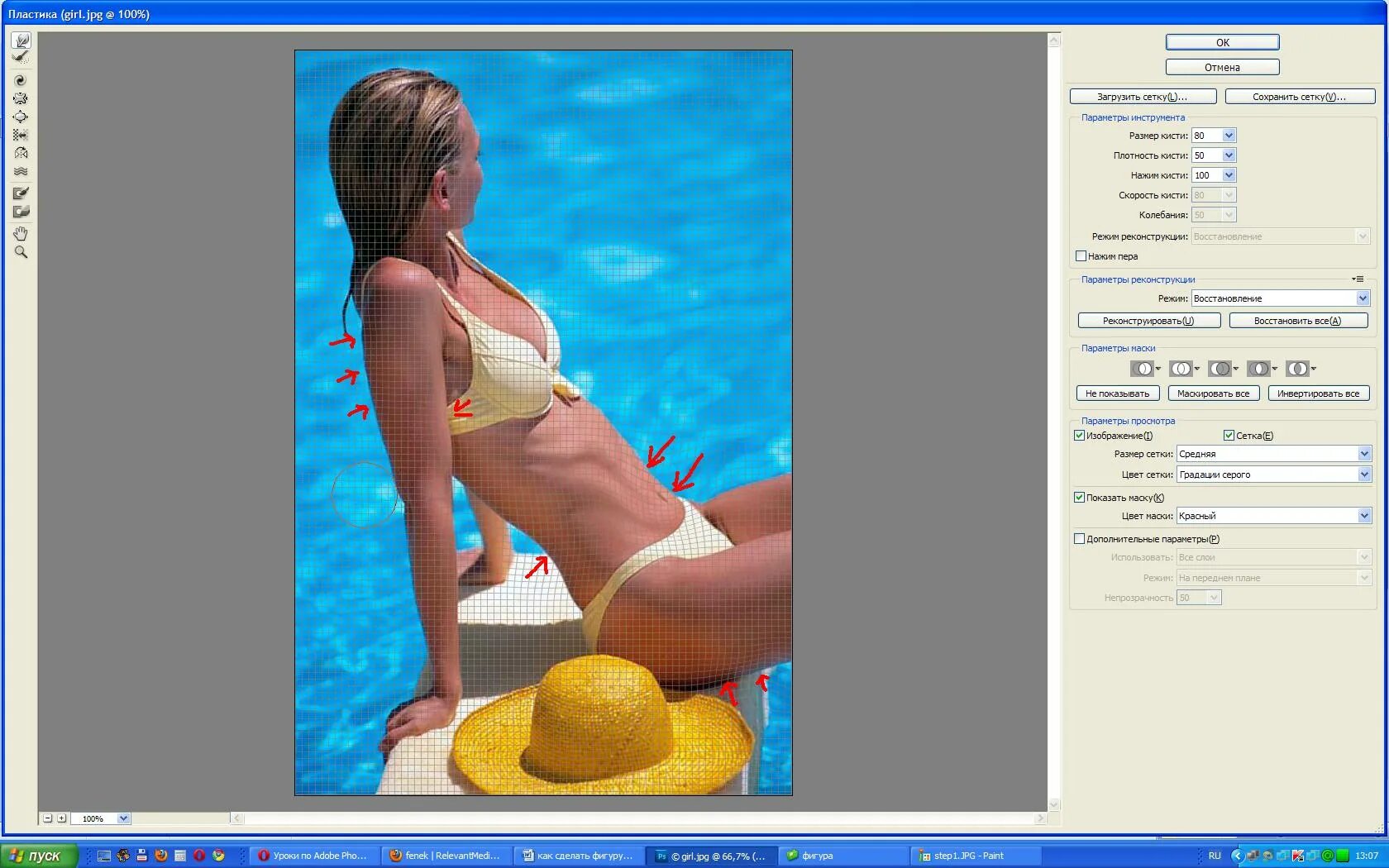Click the Не показывать mask button
The width and height of the screenshot is (1389, 868).
point(1118,393)
